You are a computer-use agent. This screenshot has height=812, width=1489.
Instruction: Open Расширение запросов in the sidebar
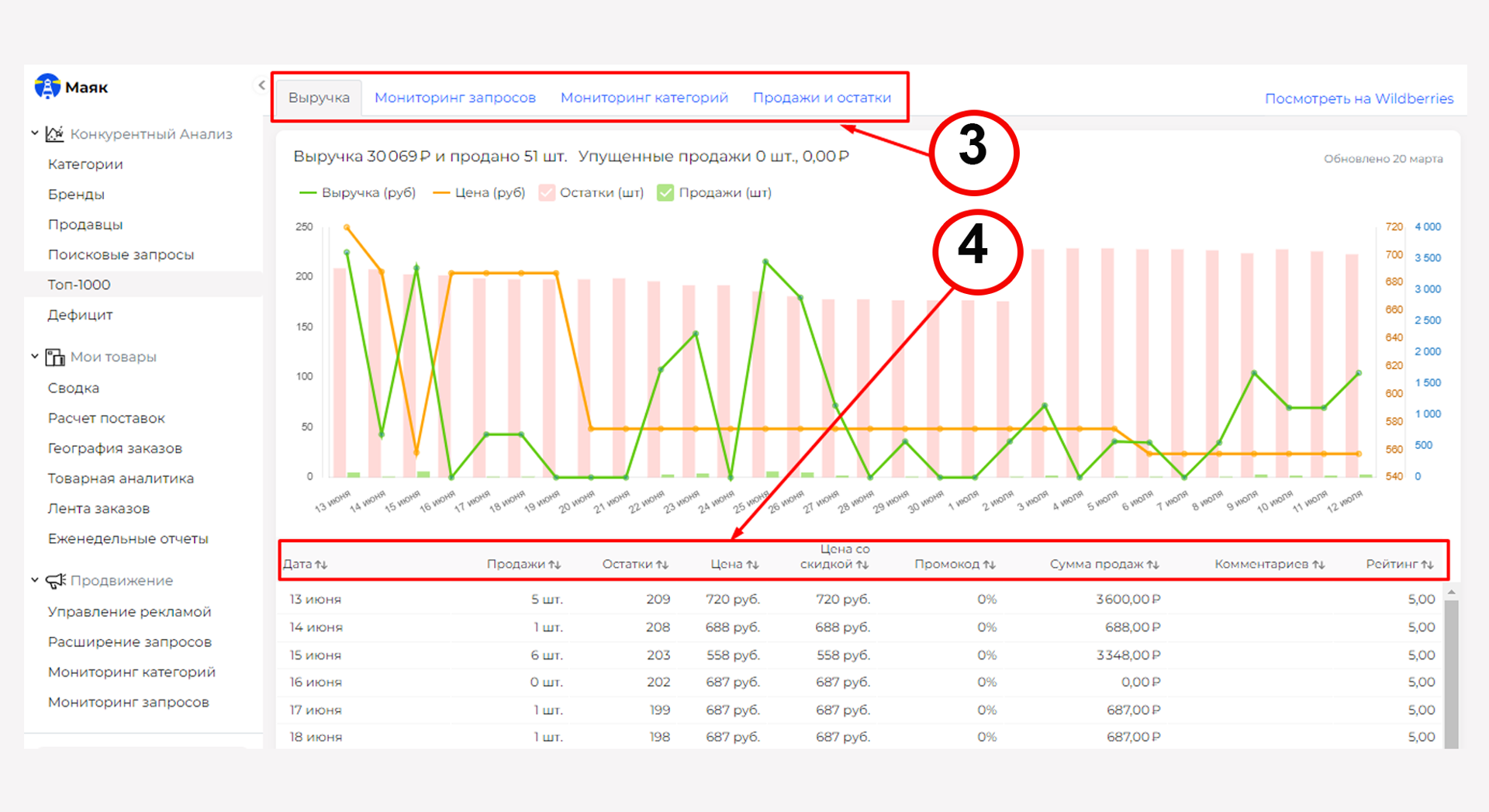click(130, 642)
